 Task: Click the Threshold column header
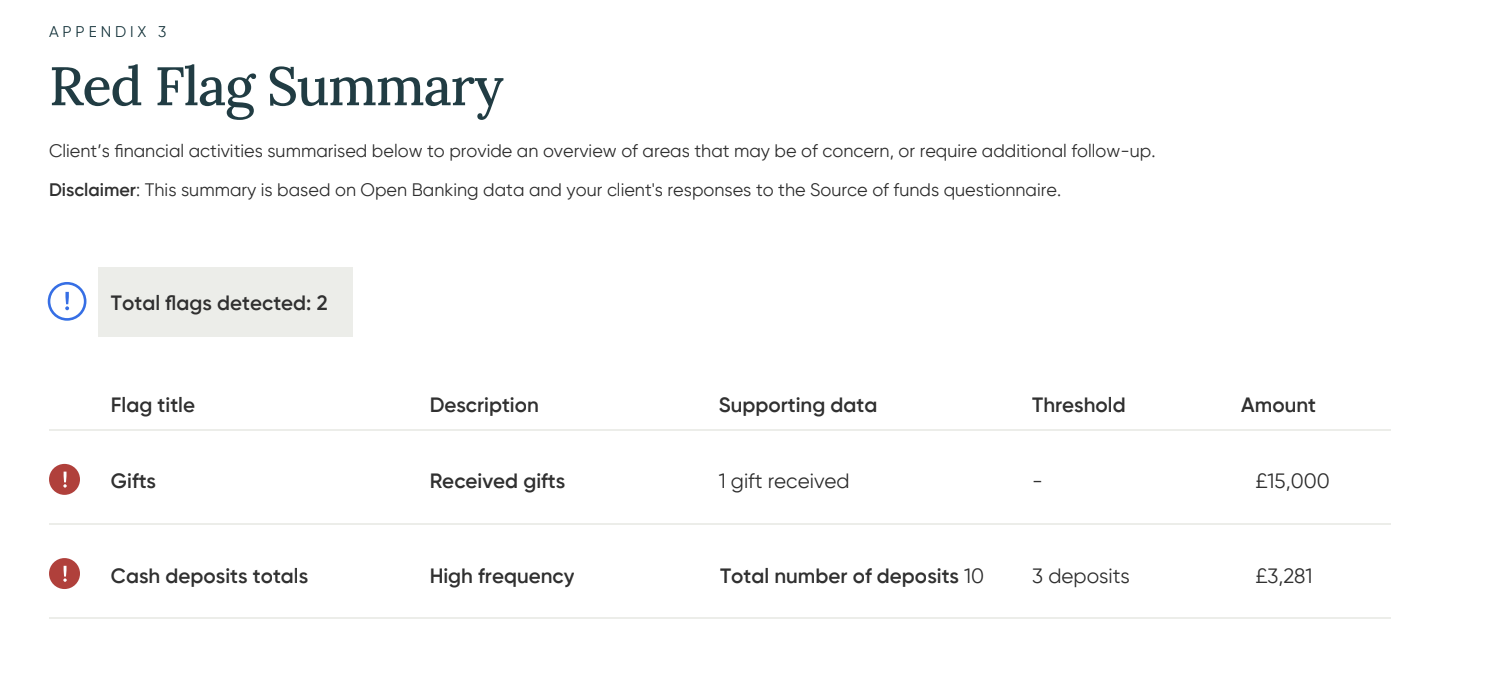pyautogui.click(x=1078, y=405)
